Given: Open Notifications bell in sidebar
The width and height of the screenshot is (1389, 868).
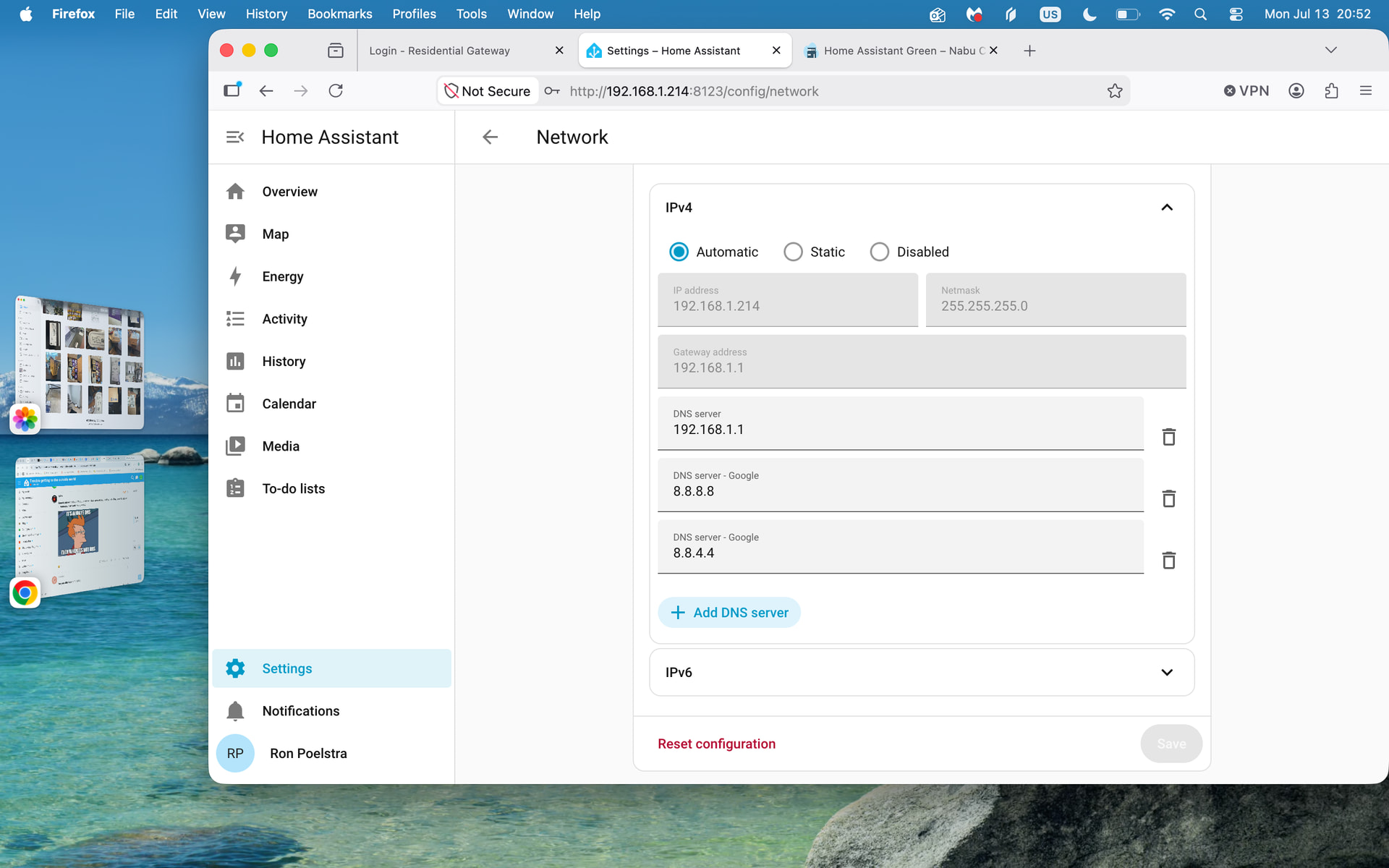Looking at the screenshot, I should point(331,711).
